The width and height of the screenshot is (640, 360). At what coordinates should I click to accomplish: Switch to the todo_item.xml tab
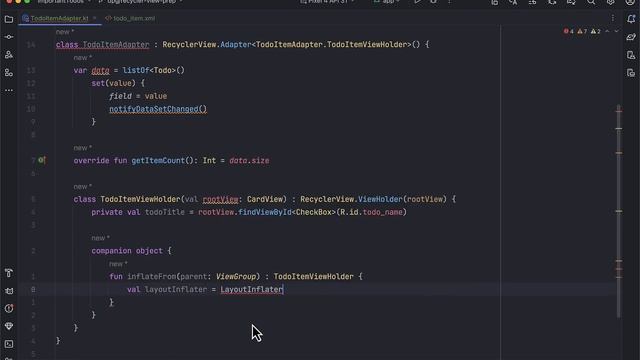tap(130, 18)
